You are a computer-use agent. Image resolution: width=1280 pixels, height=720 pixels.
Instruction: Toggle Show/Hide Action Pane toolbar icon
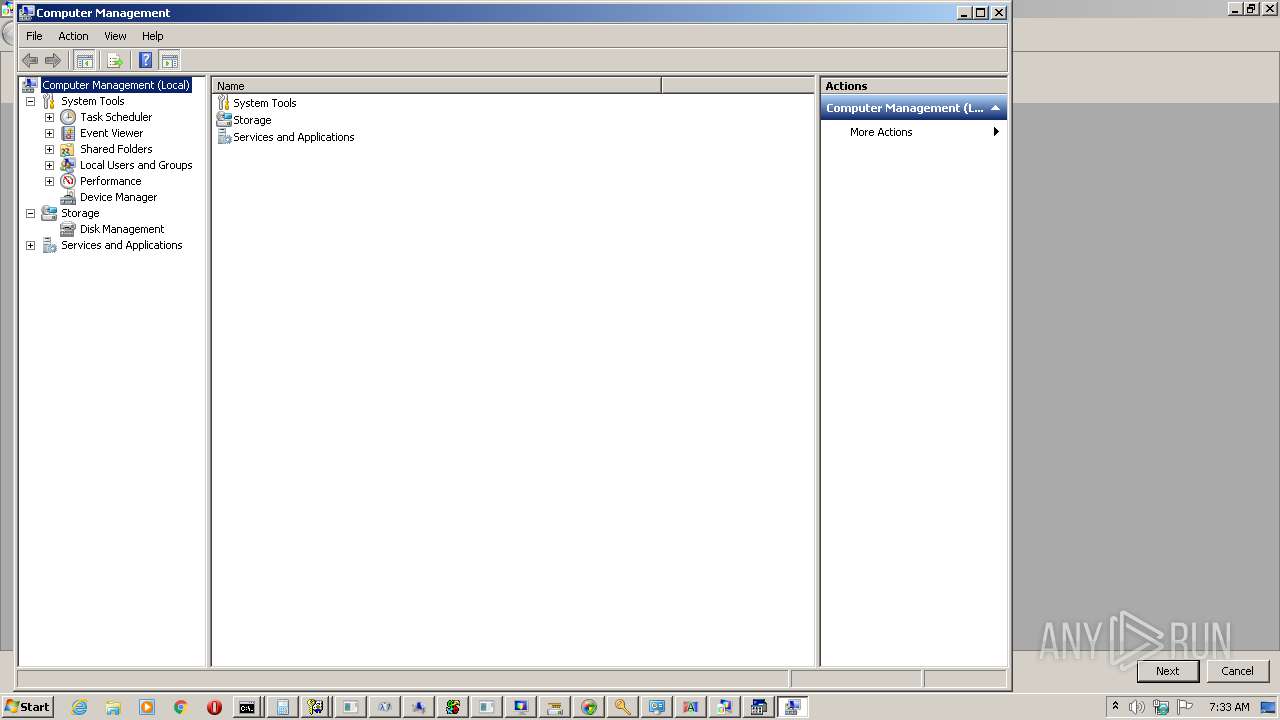click(170, 60)
